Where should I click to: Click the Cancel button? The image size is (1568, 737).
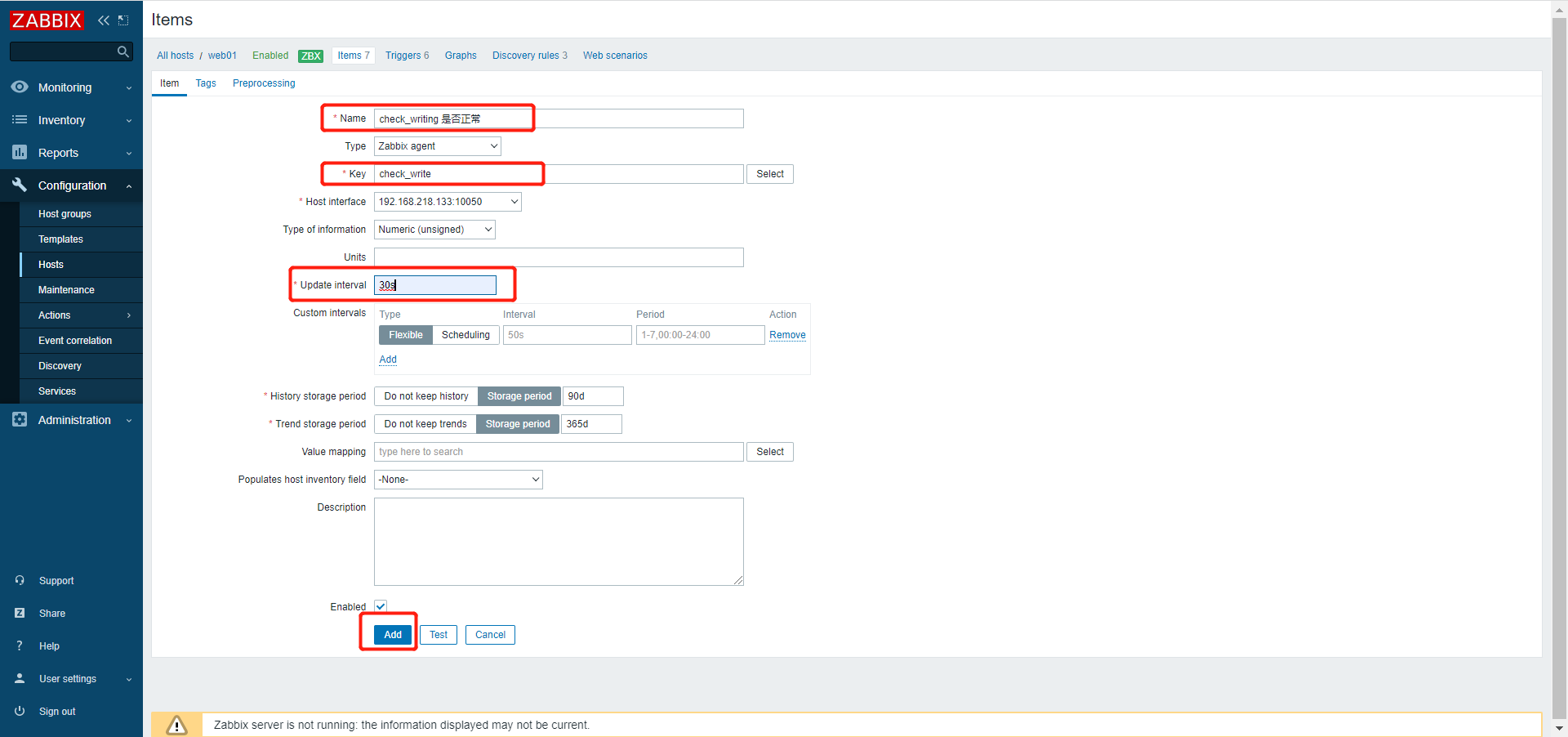(x=490, y=635)
